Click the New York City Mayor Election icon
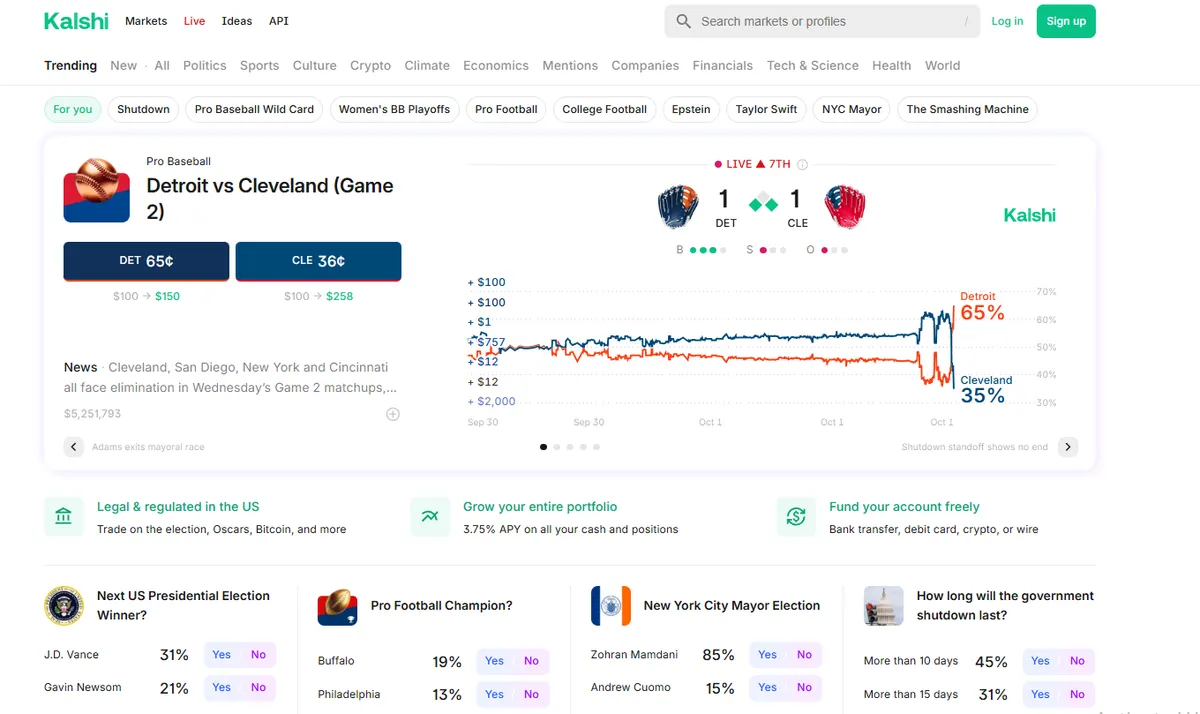The height and width of the screenshot is (714, 1200). point(611,606)
